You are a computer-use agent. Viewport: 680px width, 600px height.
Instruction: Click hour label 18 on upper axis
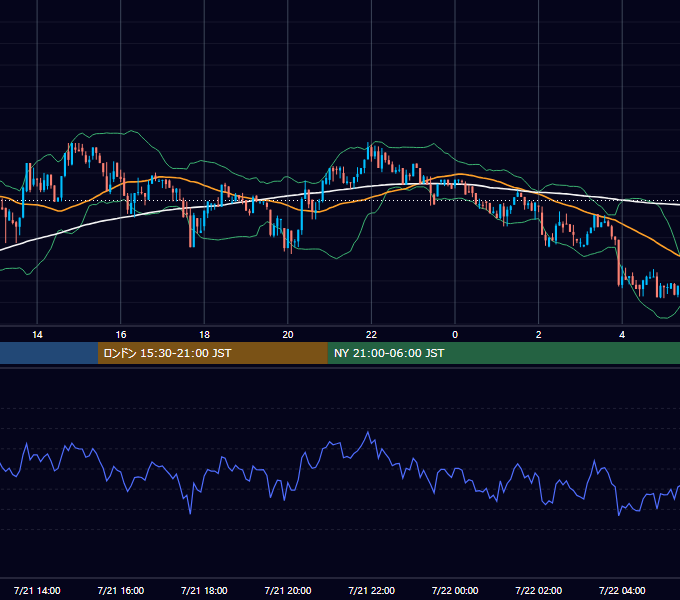204,335
